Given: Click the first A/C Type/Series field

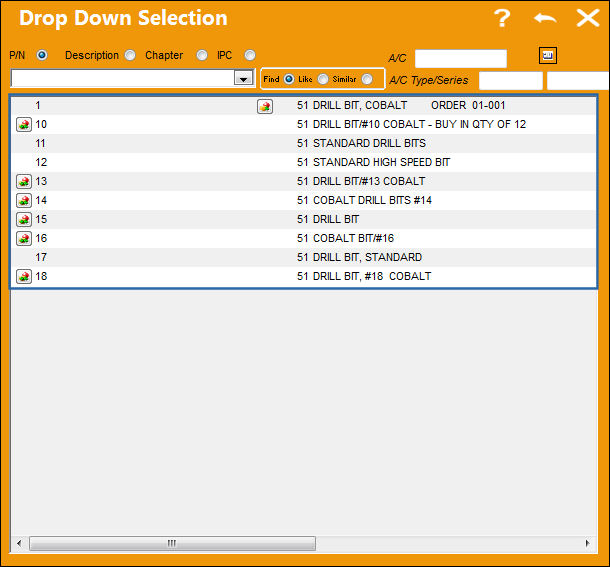Looking at the screenshot, I should 511,81.
